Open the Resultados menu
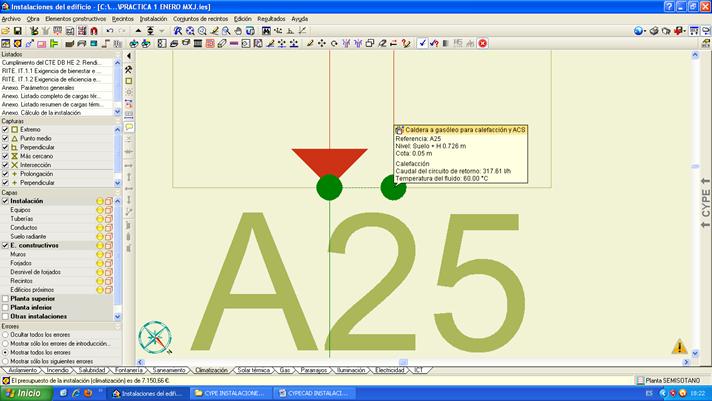The width and height of the screenshot is (712, 401). [271, 18]
